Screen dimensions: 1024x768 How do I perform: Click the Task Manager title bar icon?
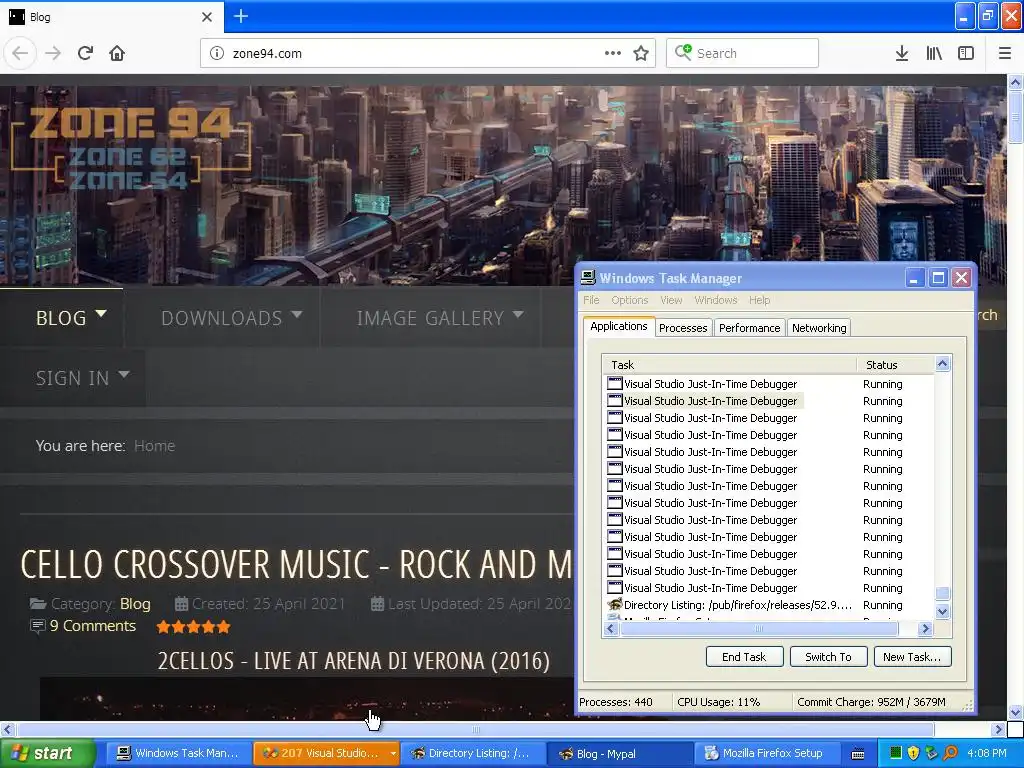click(x=588, y=278)
